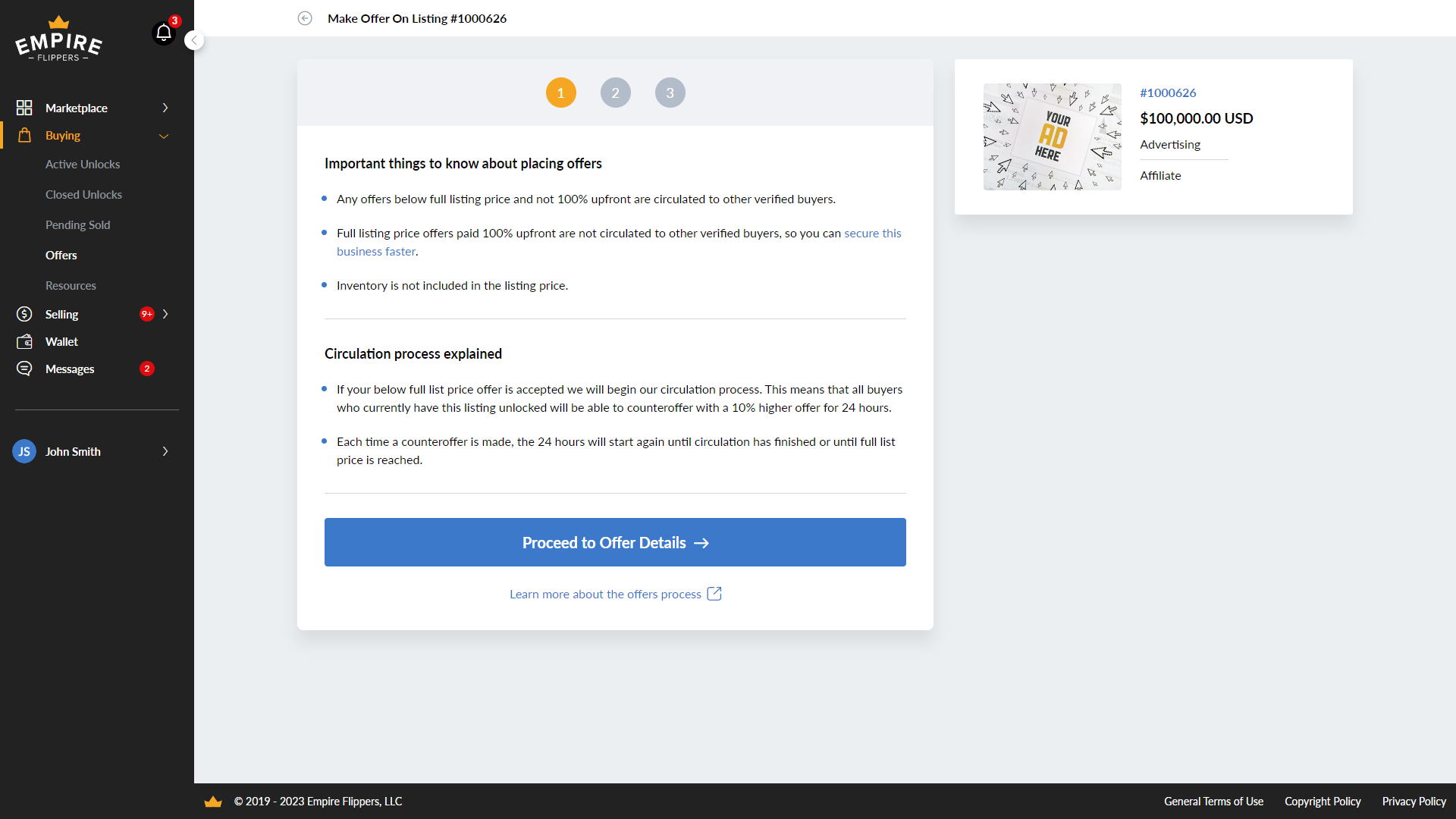This screenshot has height=819, width=1456.
Task: Collapse the Buying menu chevron
Action: 164,136
